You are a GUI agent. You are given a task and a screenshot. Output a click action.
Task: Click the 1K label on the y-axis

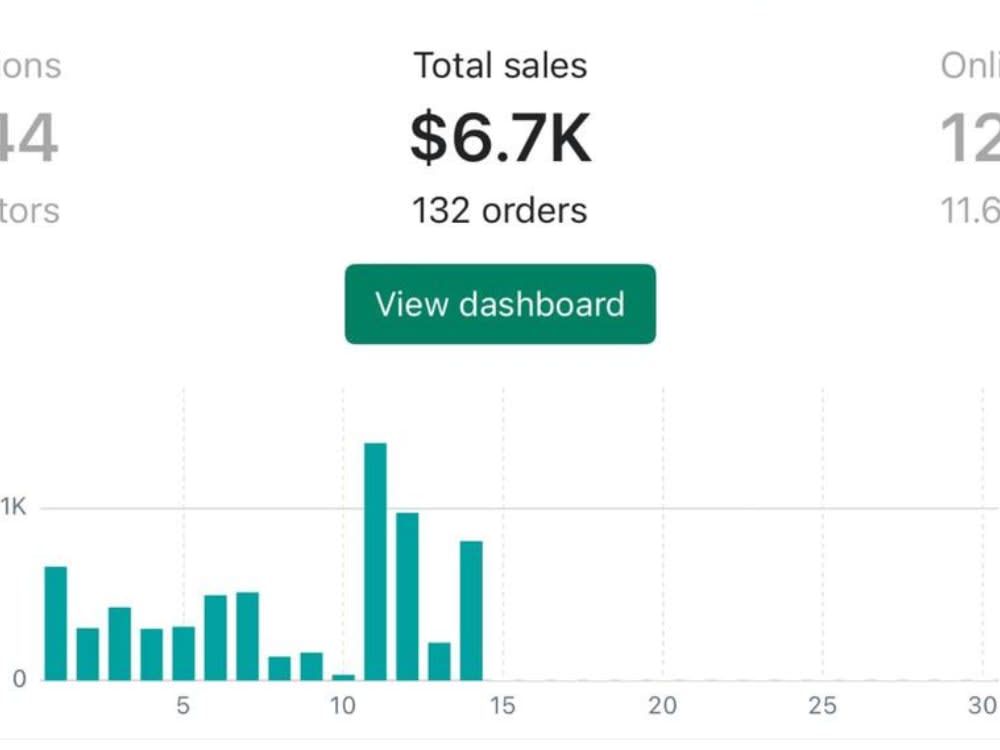pos(13,507)
